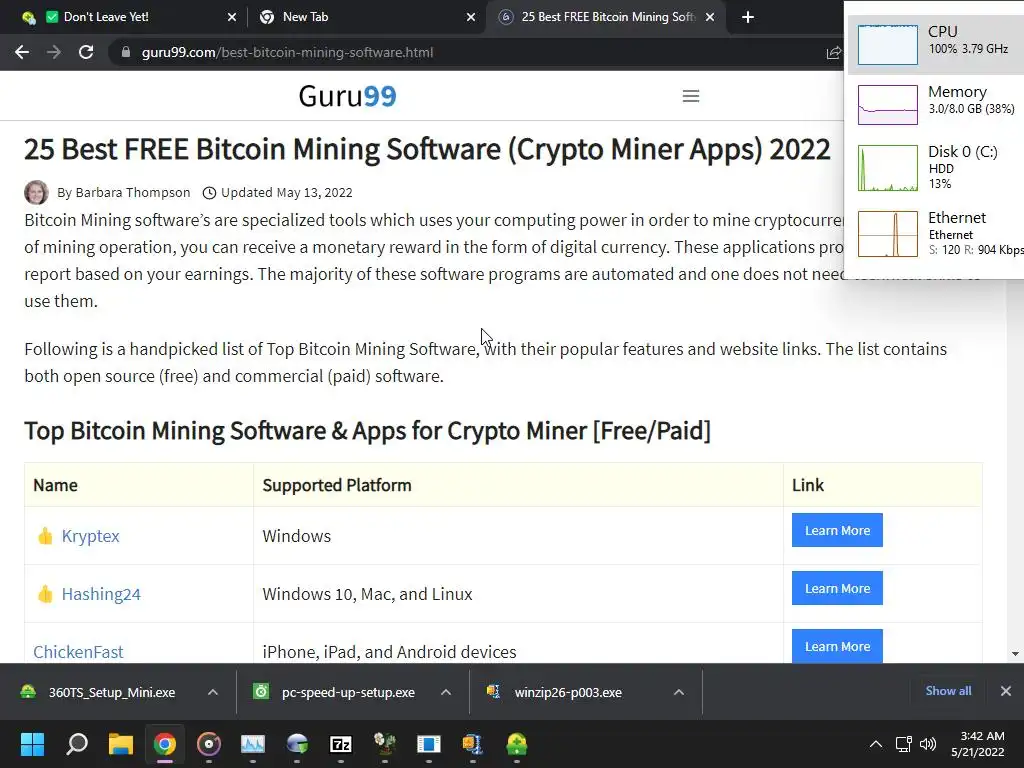Click the author name Barbara Thompson
1024x768 pixels.
[x=133, y=193]
